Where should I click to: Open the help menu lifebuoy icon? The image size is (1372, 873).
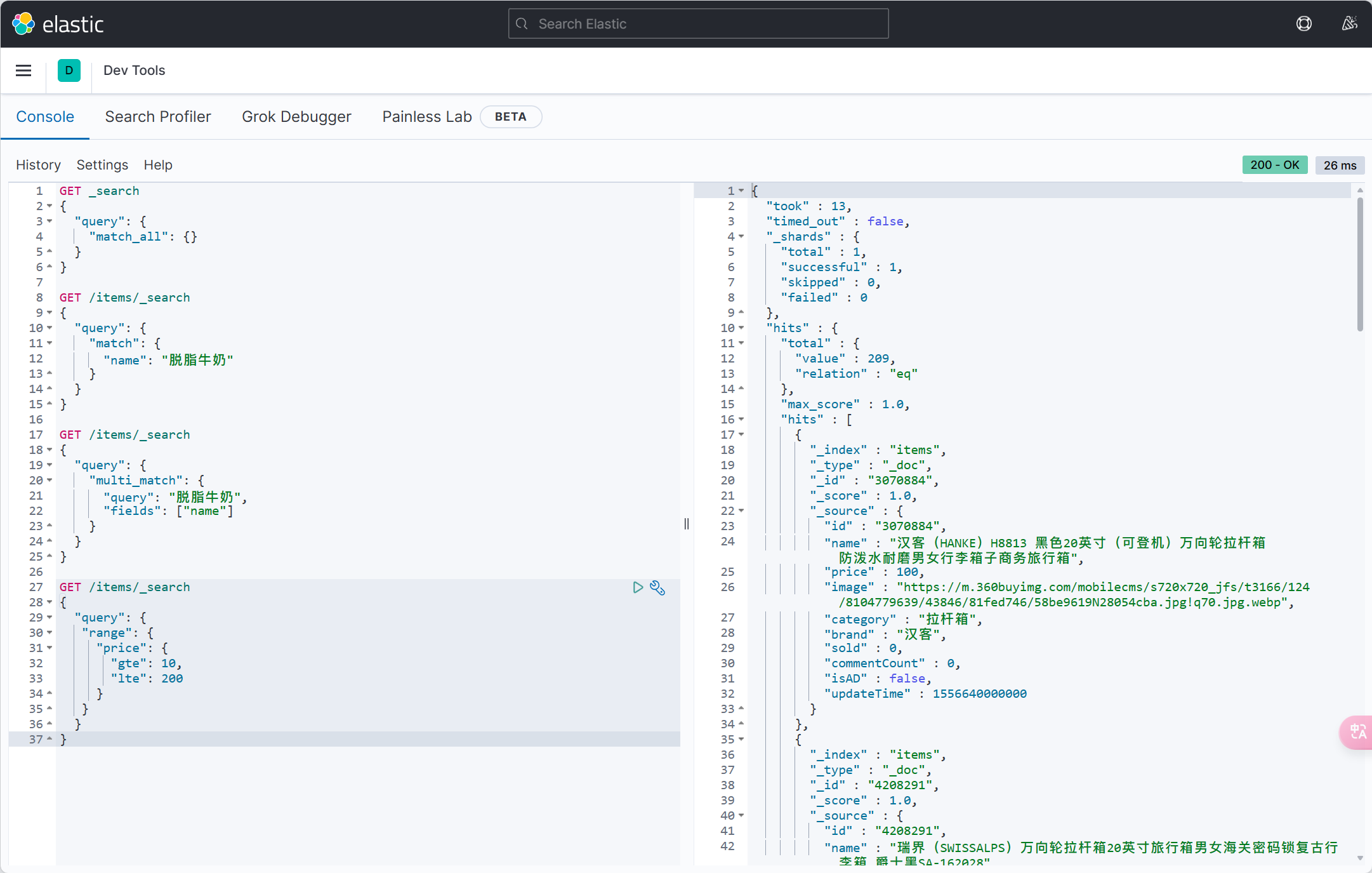[x=1303, y=24]
